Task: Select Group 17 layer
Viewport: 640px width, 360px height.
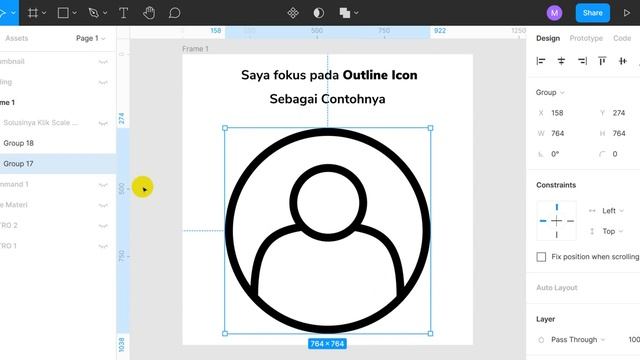Action: pyautogui.click(x=58, y=164)
